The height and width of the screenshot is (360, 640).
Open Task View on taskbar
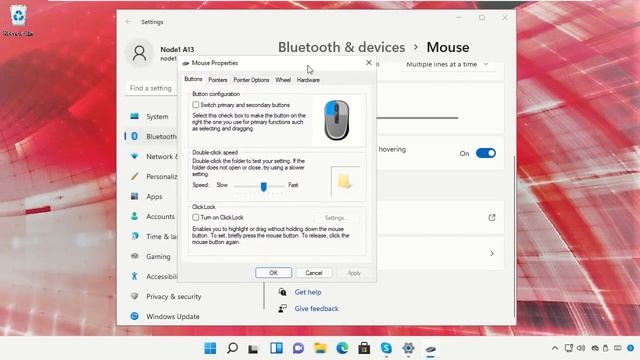(253, 349)
